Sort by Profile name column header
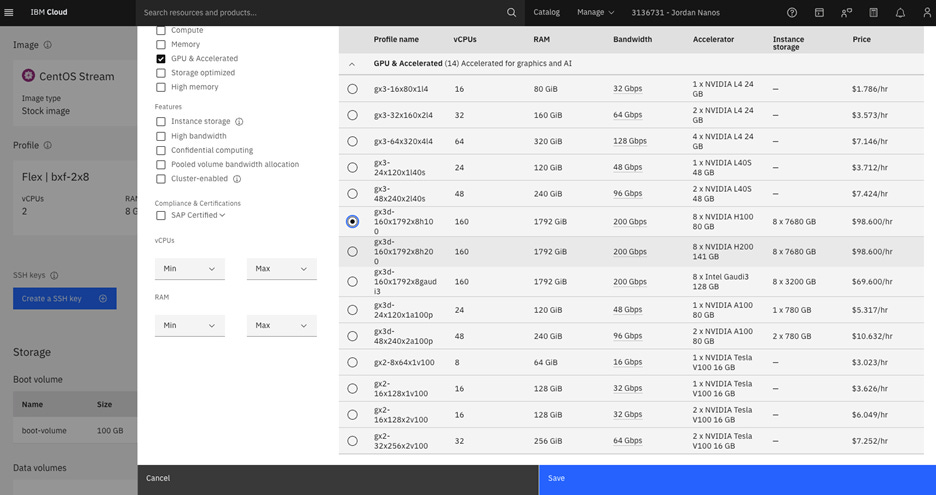The image size is (936, 495). tap(396, 39)
